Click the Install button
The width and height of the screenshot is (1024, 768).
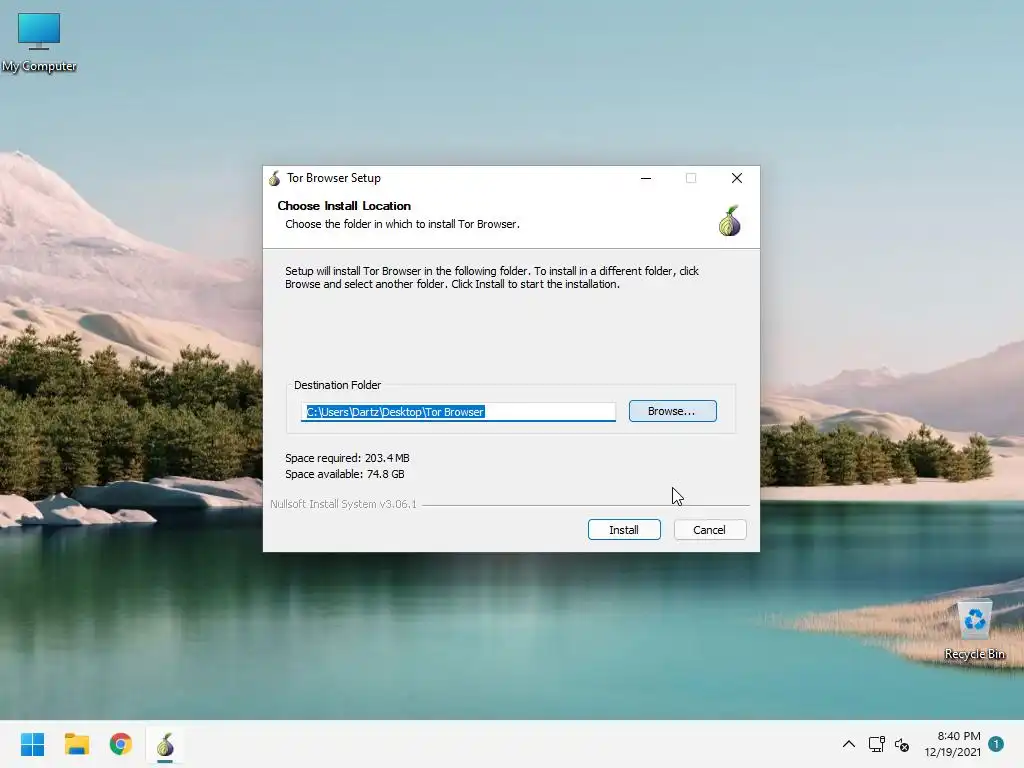pyautogui.click(x=624, y=530)
